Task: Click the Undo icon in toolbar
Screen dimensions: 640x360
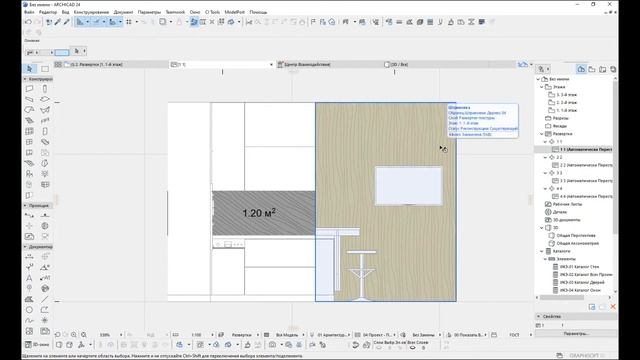Action: (x=28, y=22)
